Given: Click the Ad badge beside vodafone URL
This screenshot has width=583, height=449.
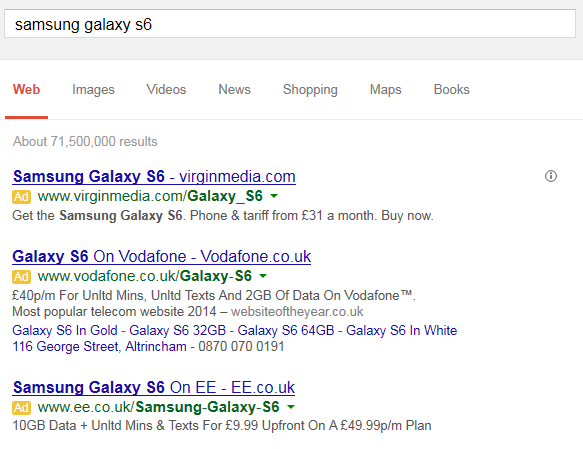Looking at the screenshot, I should click(22, 277).
